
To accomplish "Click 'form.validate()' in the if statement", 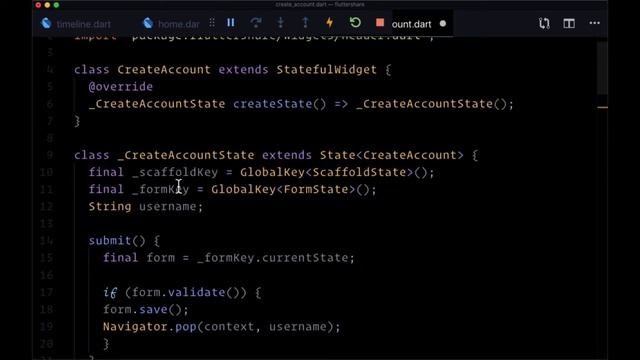I will [186, 292].
